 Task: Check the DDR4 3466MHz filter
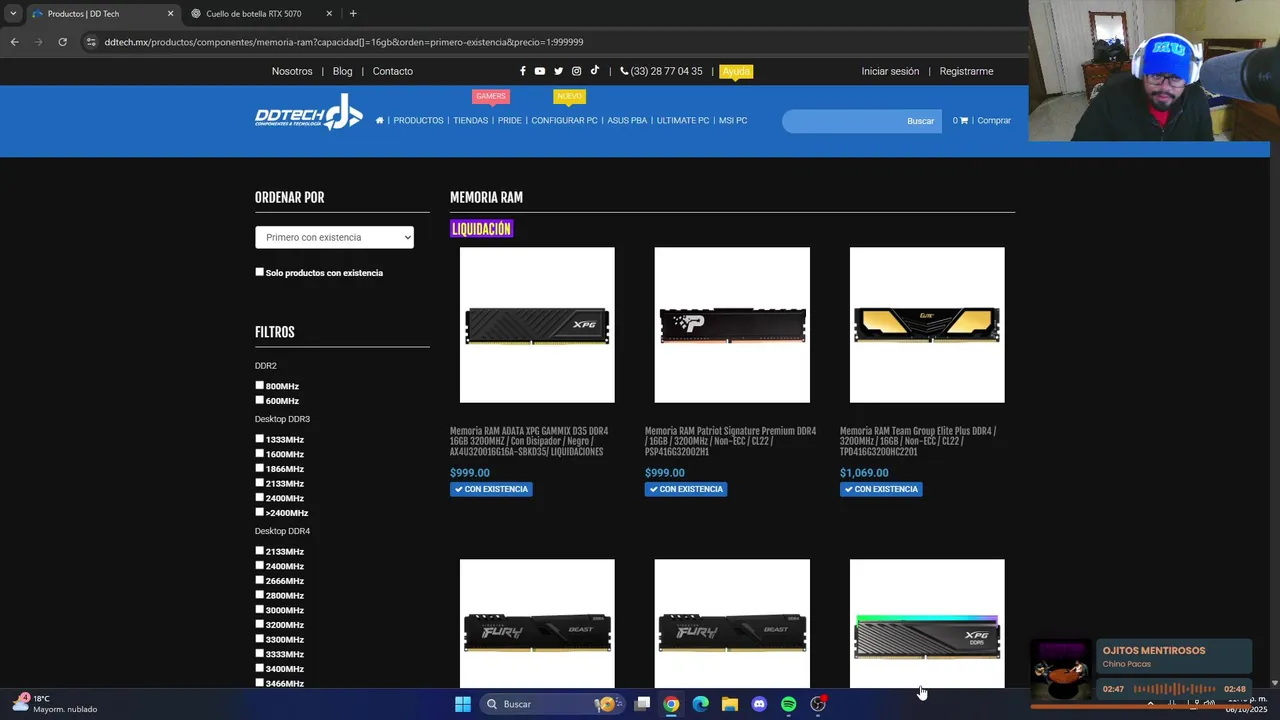click(x=260, y=683)
